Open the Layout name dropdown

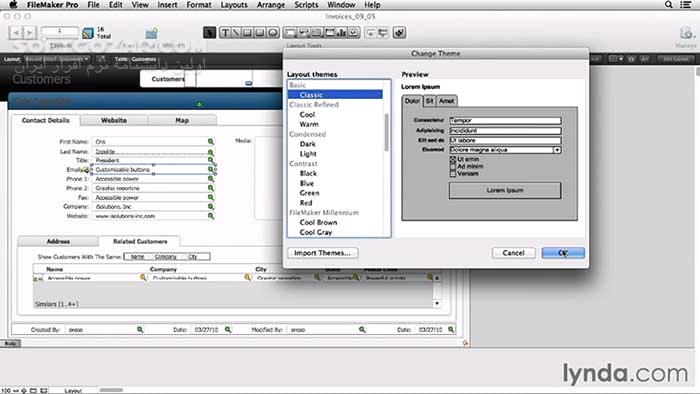click(x=57, y=59)
